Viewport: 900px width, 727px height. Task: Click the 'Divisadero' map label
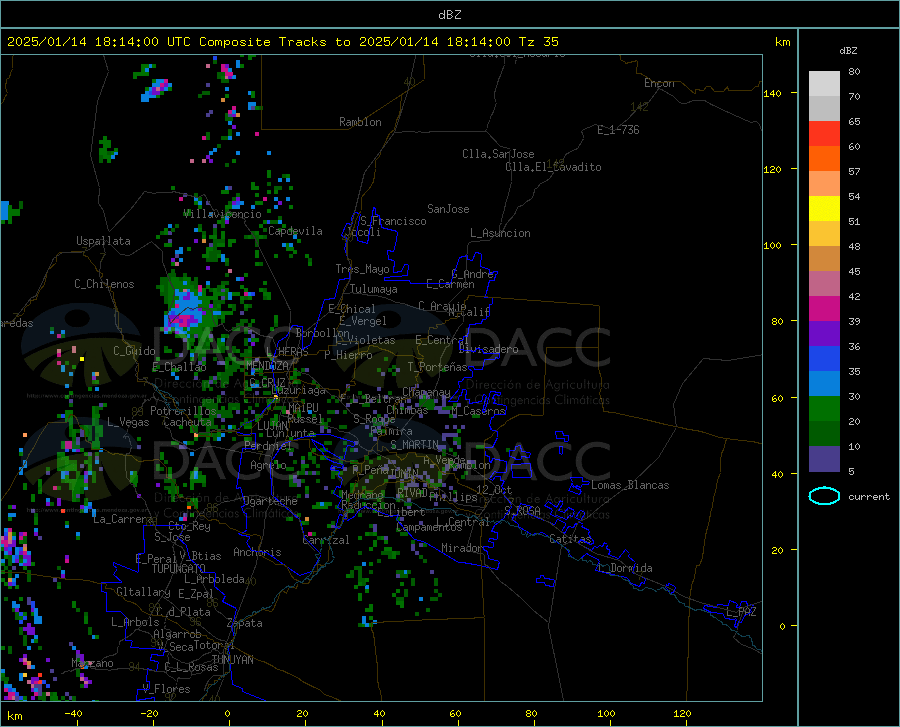pyautogui.click(x=488, y=349)
